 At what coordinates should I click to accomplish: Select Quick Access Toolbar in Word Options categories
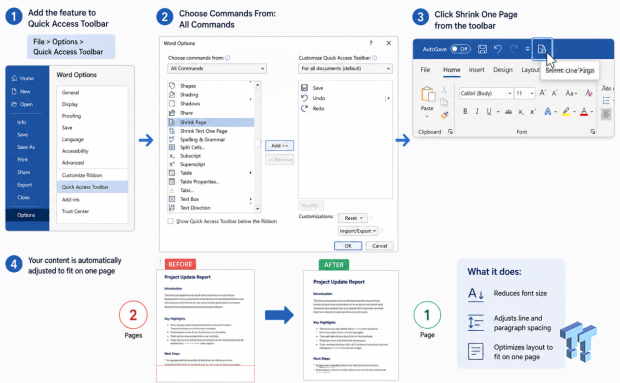(x=92, y=187)
